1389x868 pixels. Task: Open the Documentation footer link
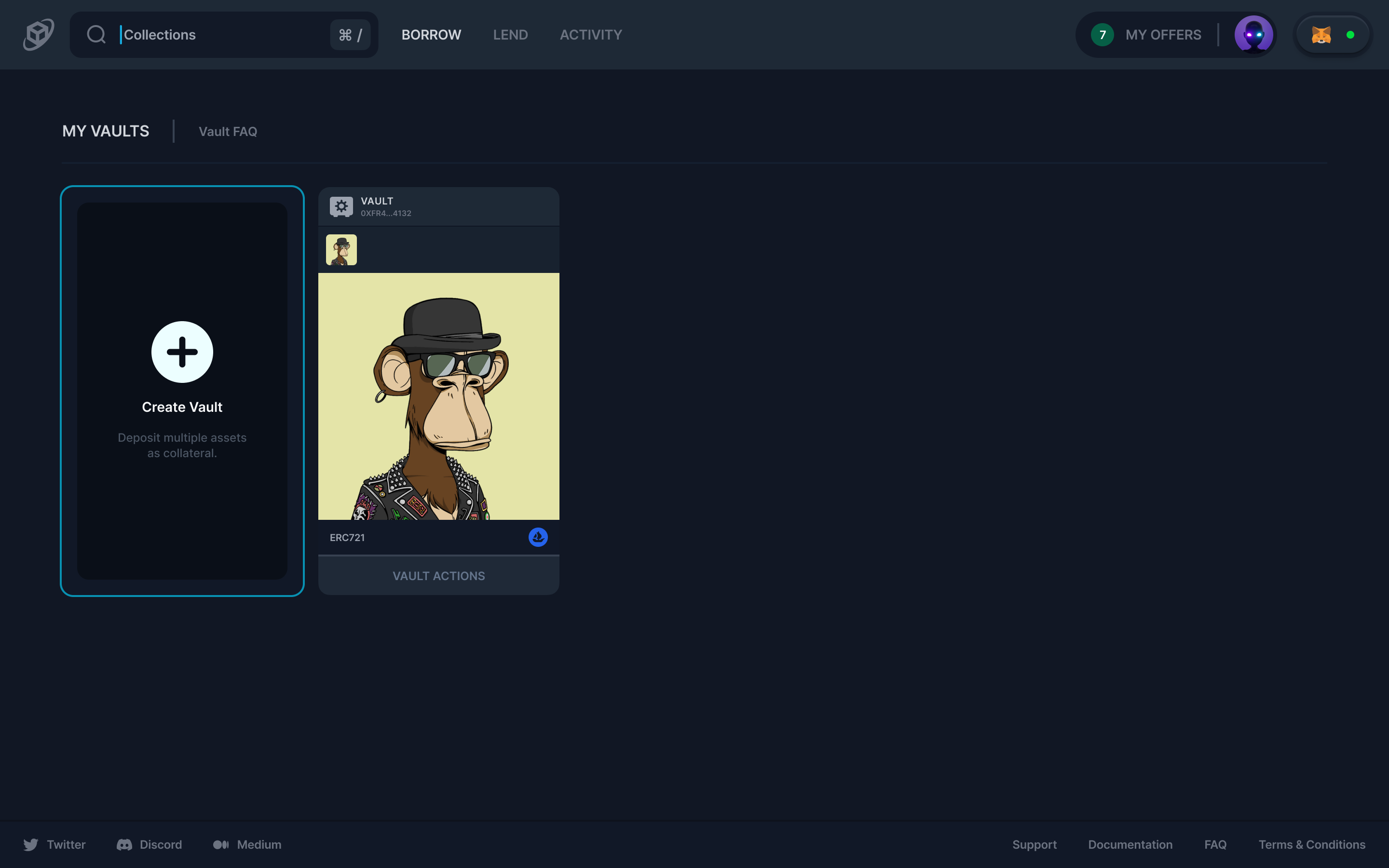pos(1130,844)
